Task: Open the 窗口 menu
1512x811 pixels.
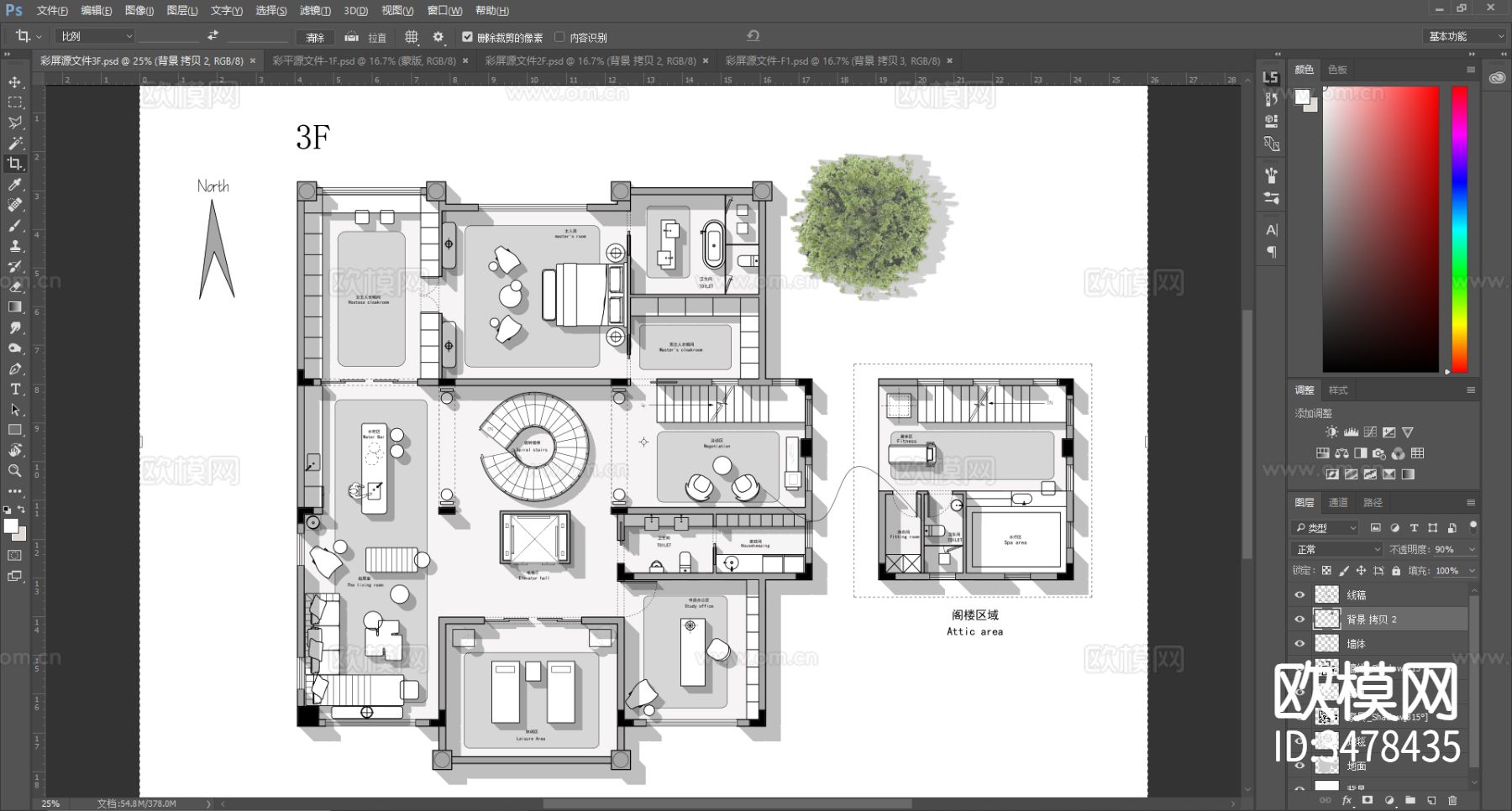Action: pos(444,10)
